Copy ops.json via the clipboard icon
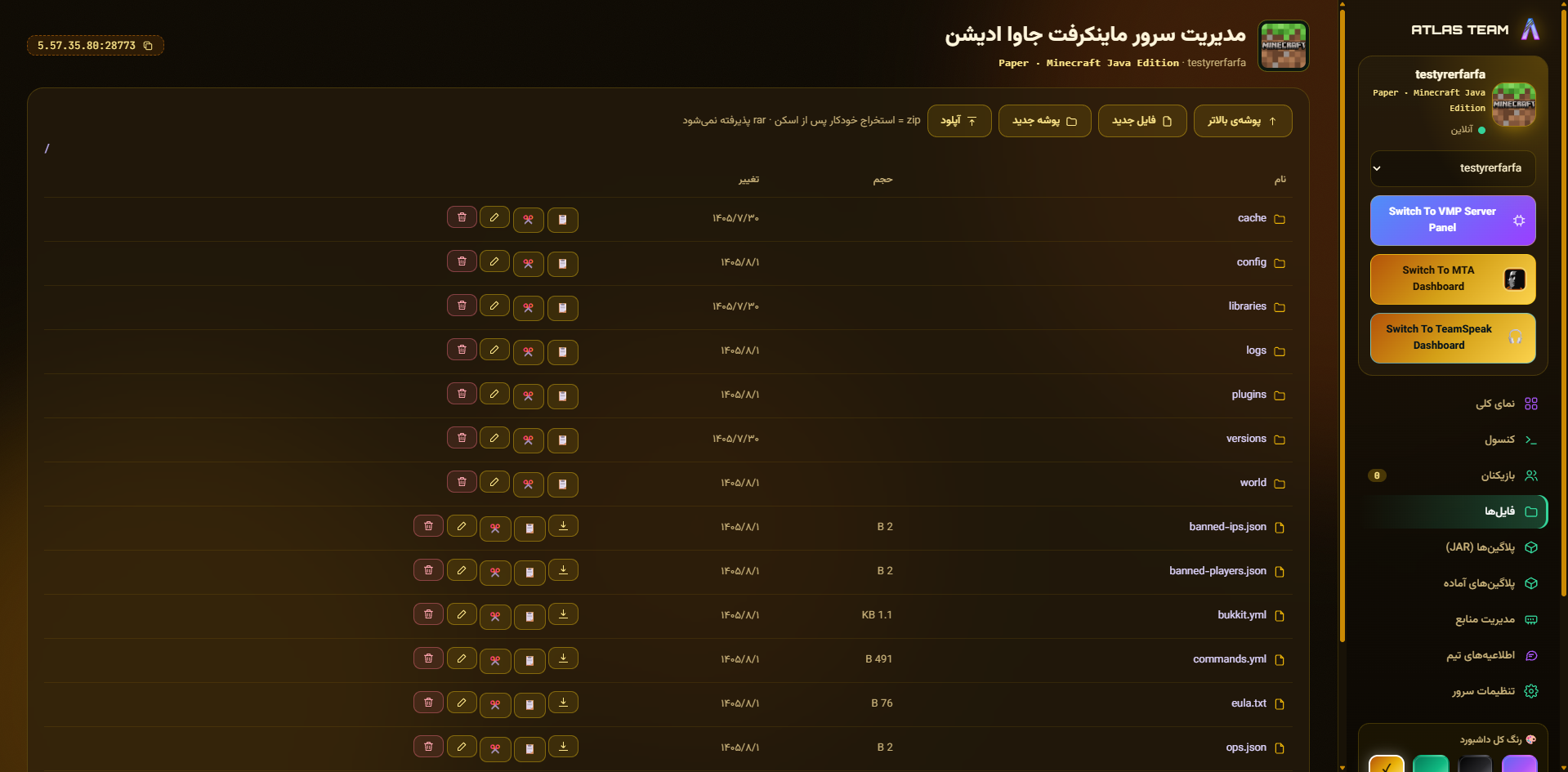The image size is (1568, 772). tap(529, 749)
